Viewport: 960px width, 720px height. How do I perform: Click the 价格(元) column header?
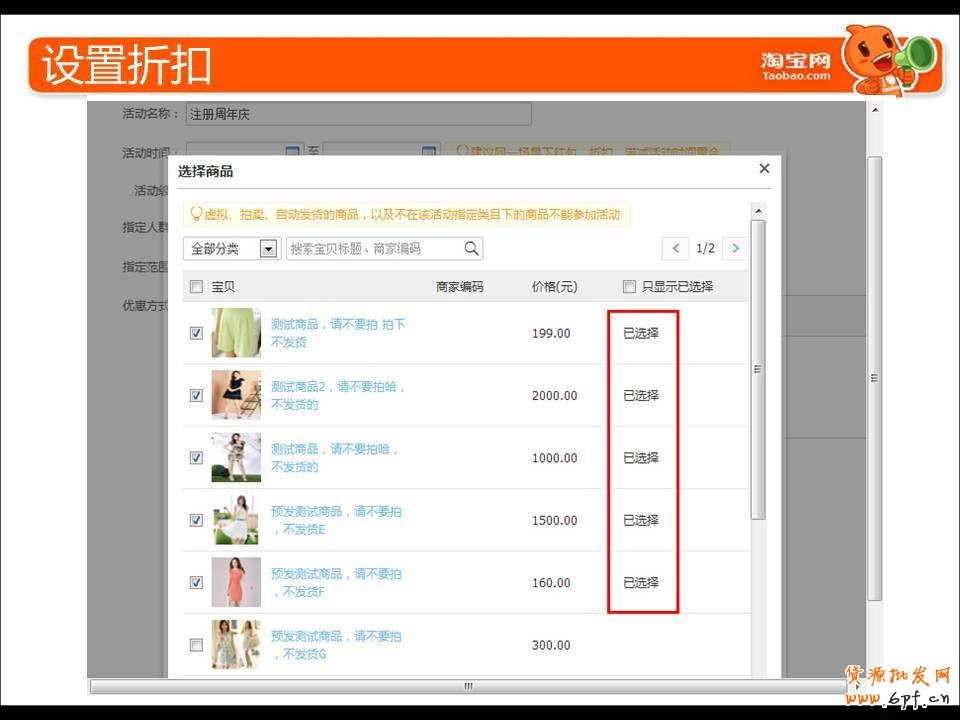pyautogui.click(x=554, y=287)
